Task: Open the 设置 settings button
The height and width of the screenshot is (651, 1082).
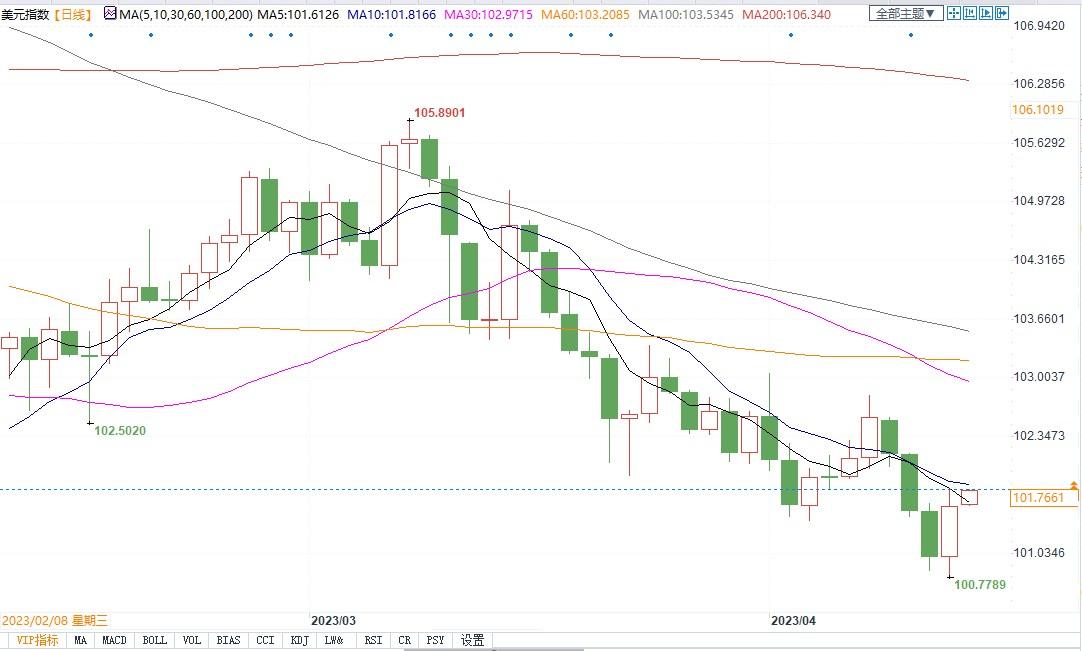Action: [473, 640]
